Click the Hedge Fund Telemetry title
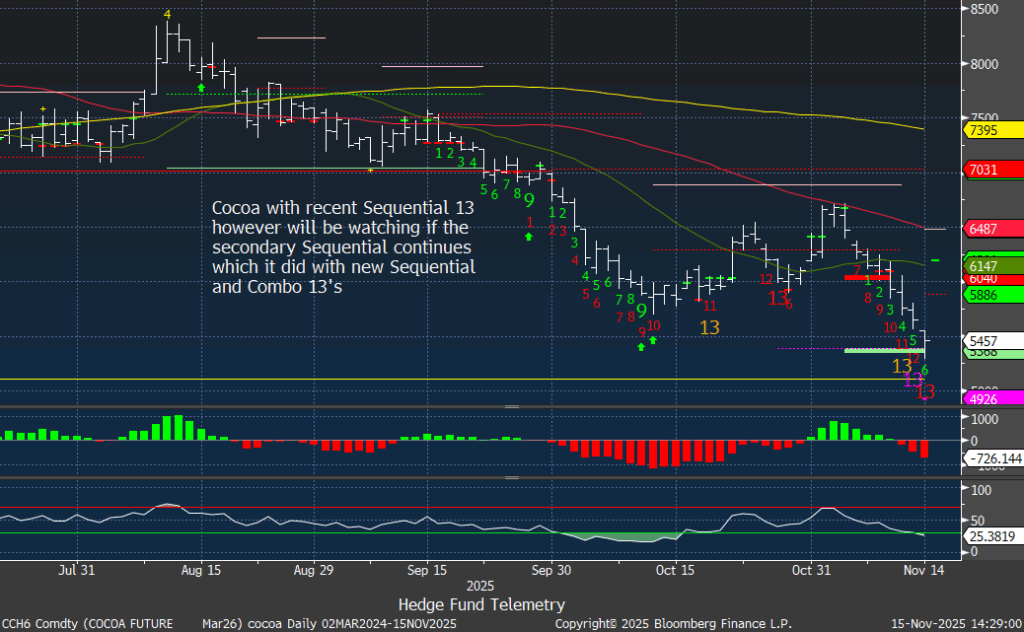This screenshot has height=632, width=1024. 481,604
